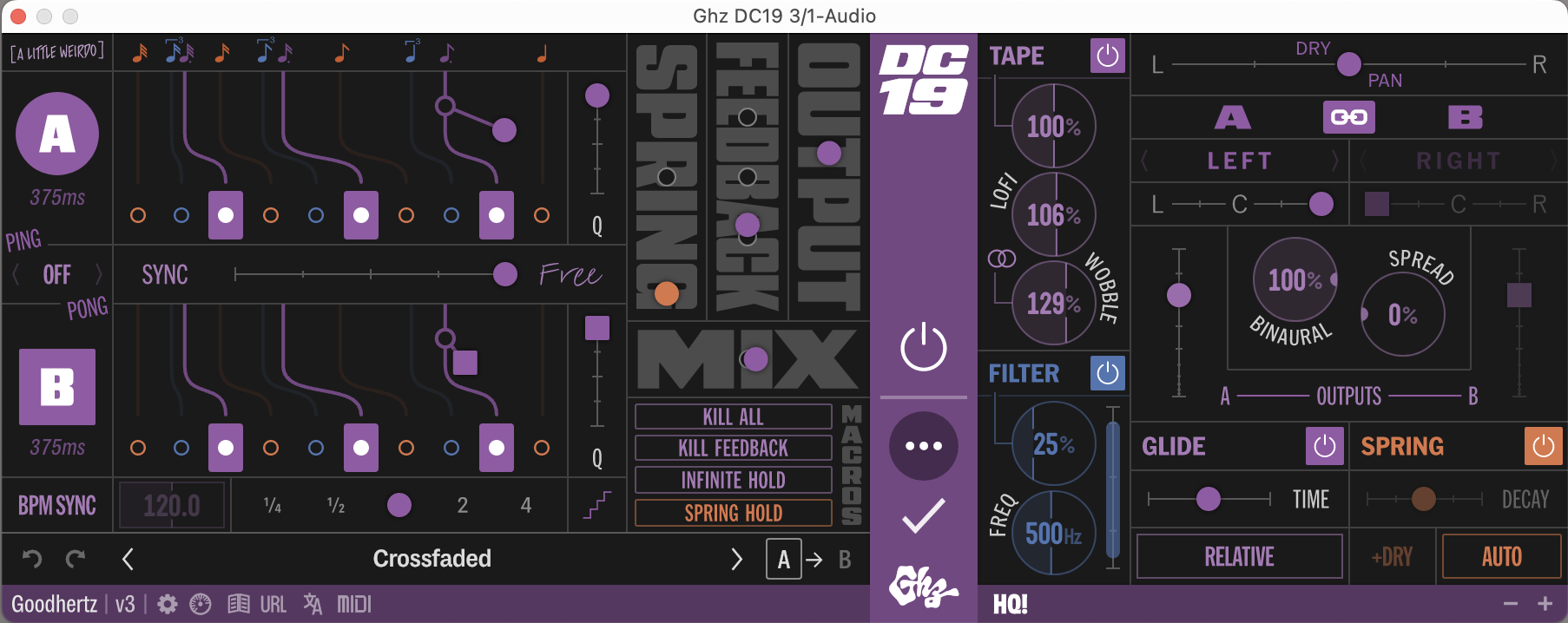Toggle the first white tap in row A
This screenshot has width=1568, height=623.
pos(226,215)
